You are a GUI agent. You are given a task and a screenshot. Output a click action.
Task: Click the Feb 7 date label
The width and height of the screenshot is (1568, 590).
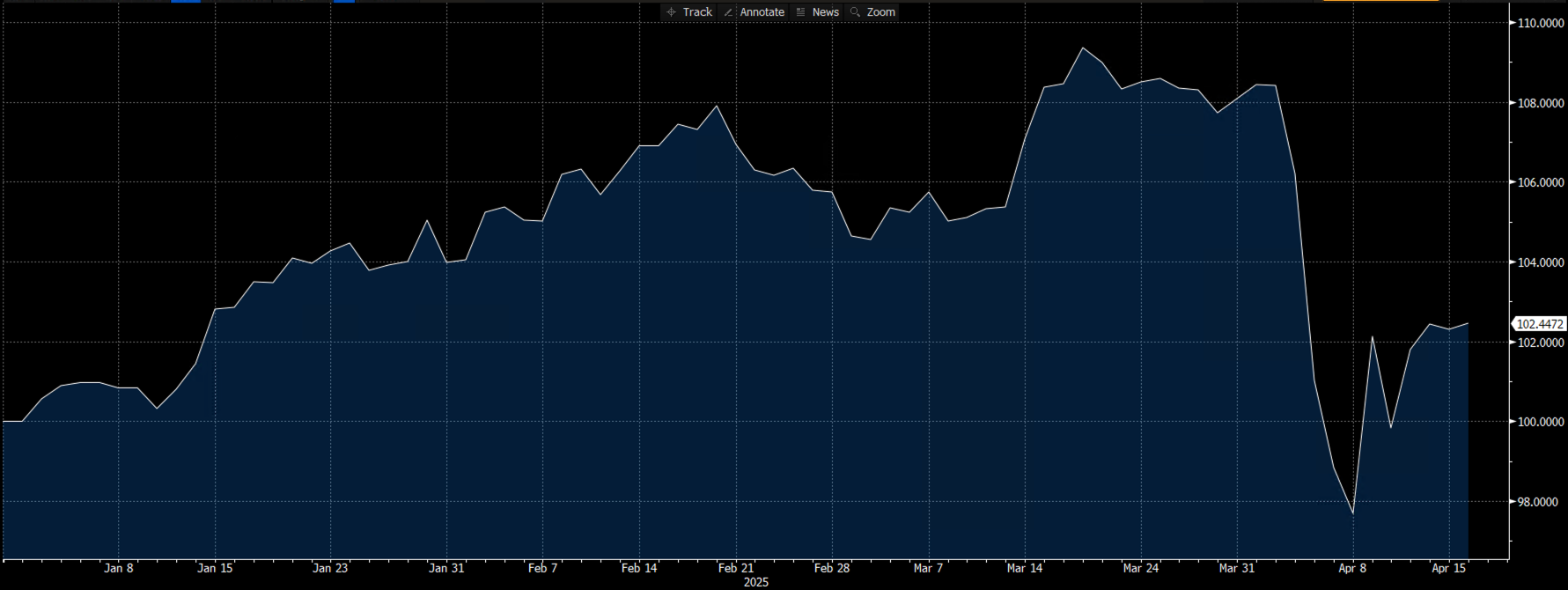(542, 568)
